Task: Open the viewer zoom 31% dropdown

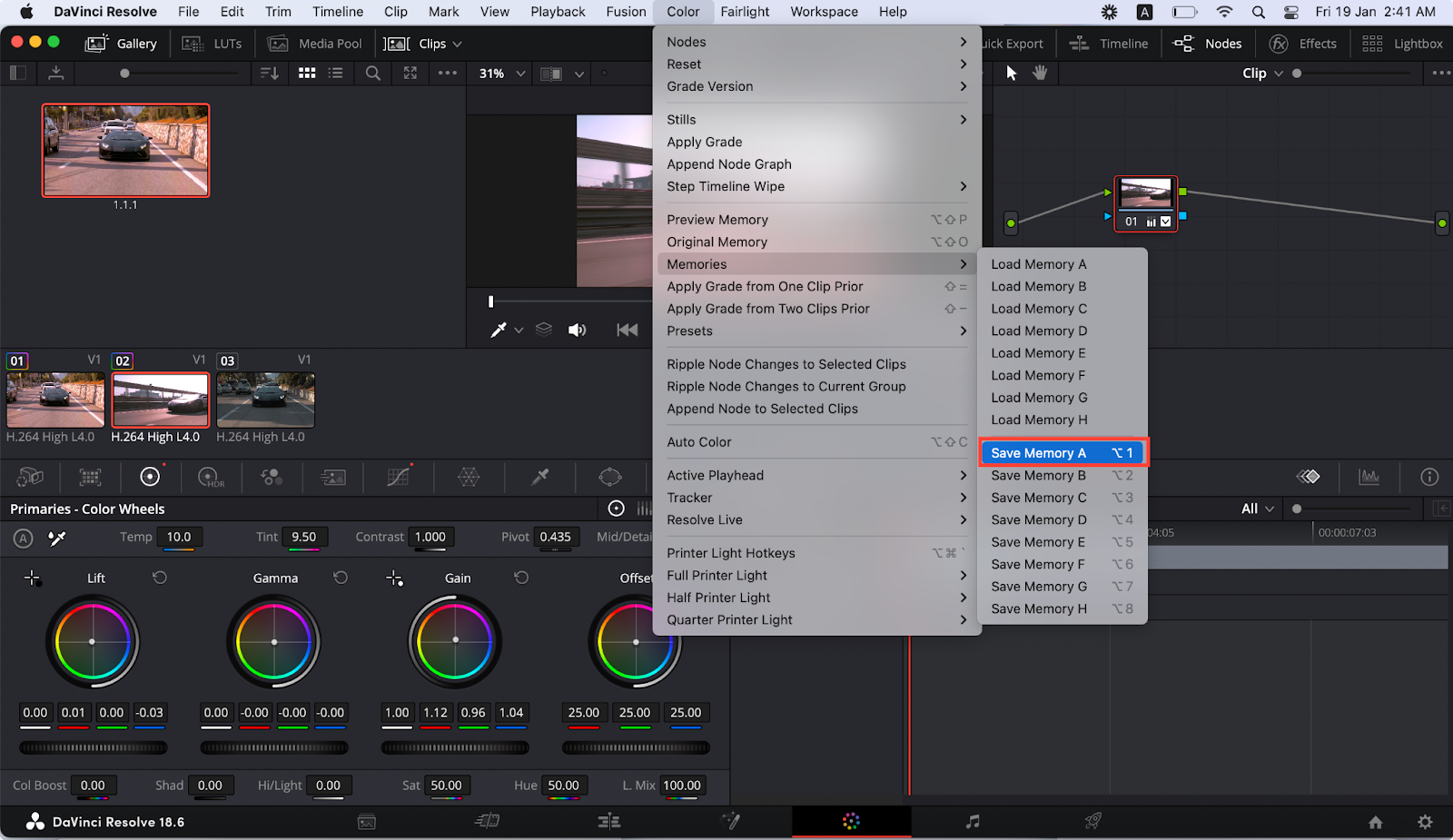Action: tap(502, 74)
